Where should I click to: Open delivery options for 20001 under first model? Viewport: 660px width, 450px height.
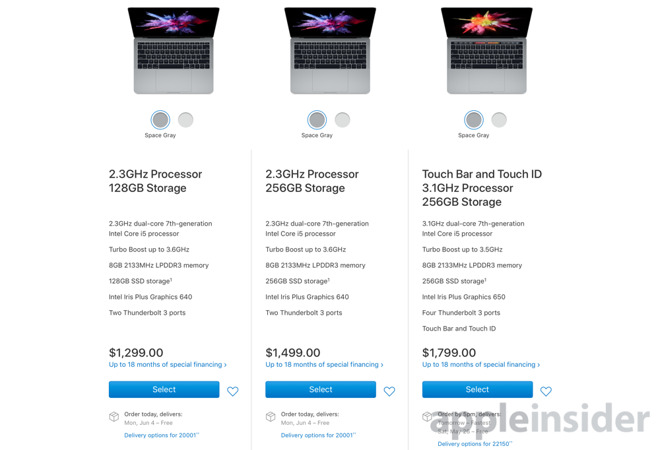162,435
